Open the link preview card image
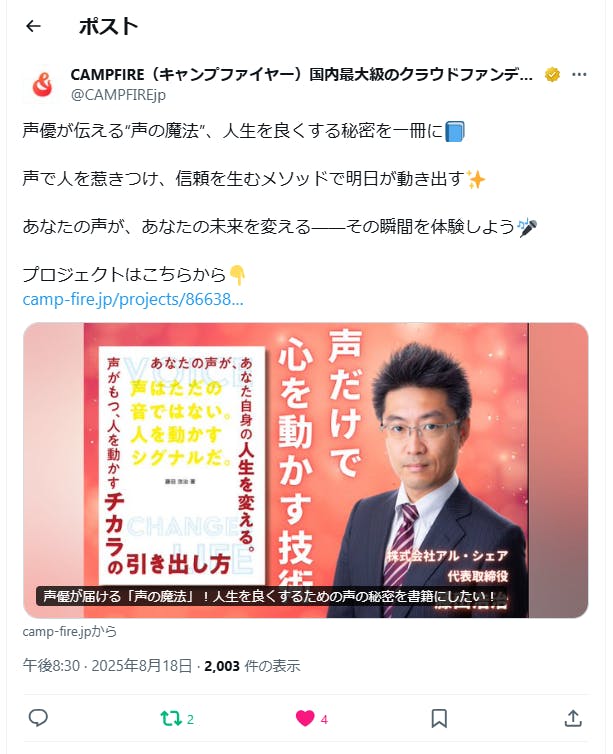Screen dimensions: 613x754 (x=306, y=470)
